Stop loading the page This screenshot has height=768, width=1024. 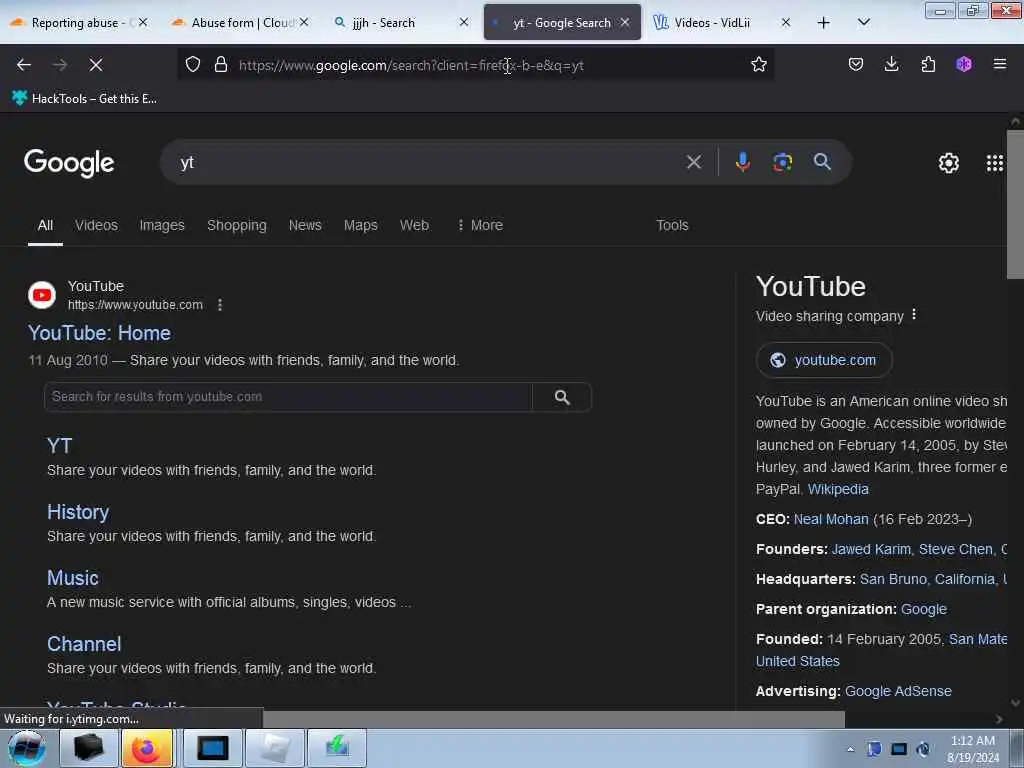point(96,65)
